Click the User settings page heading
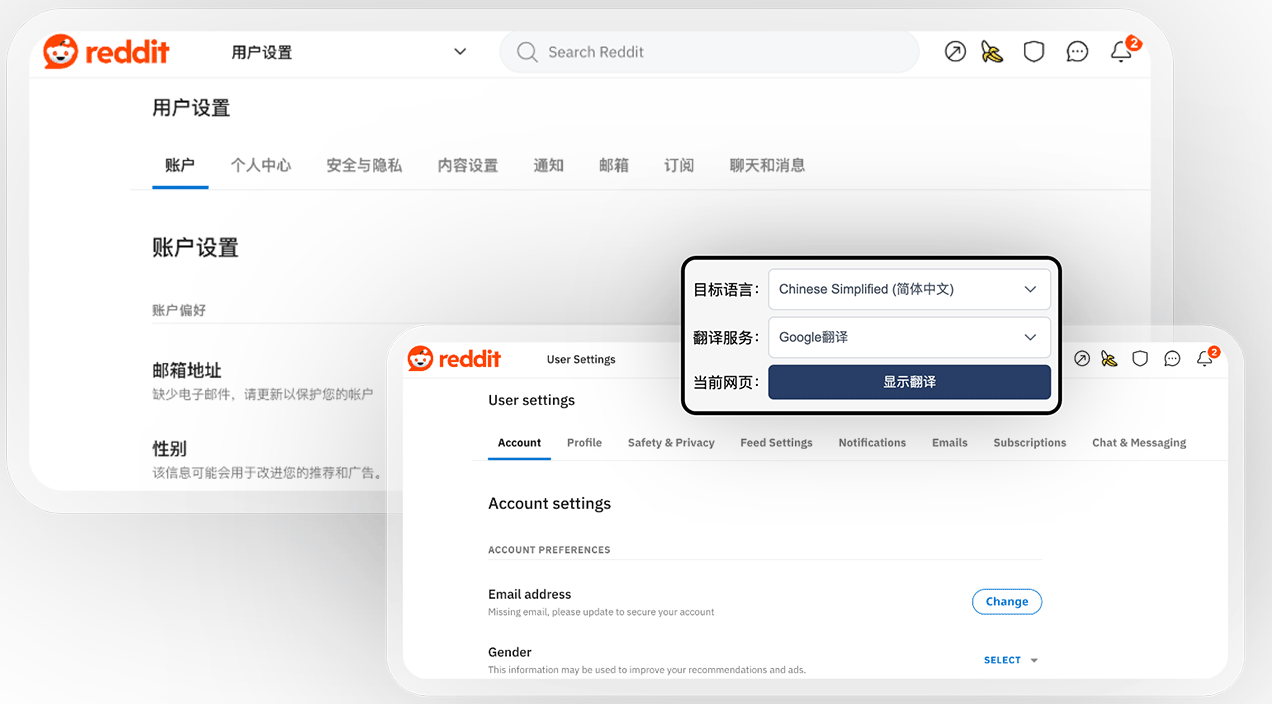 click(531, 400)
